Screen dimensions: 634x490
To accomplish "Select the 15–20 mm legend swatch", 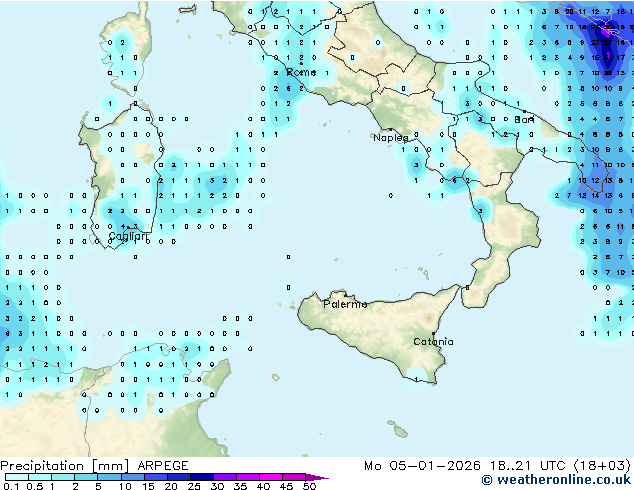I will [155, 477].
